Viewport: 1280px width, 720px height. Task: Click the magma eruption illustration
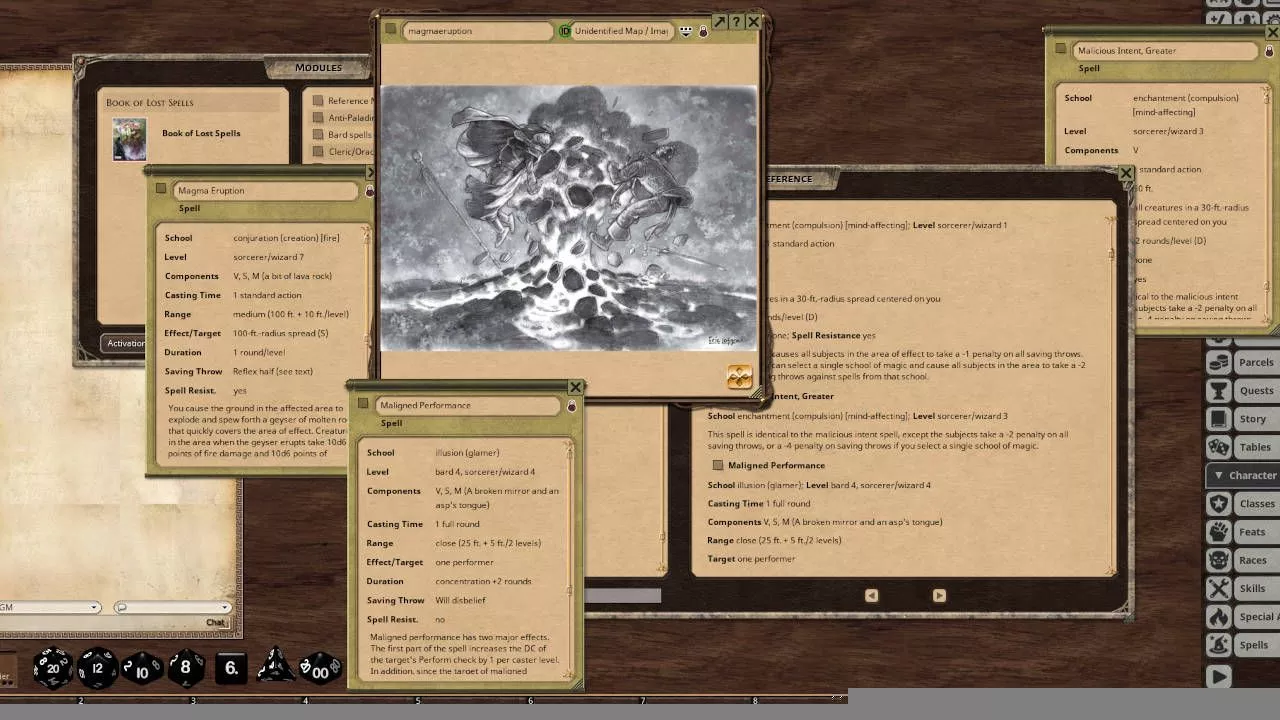(x=568, y=218)
